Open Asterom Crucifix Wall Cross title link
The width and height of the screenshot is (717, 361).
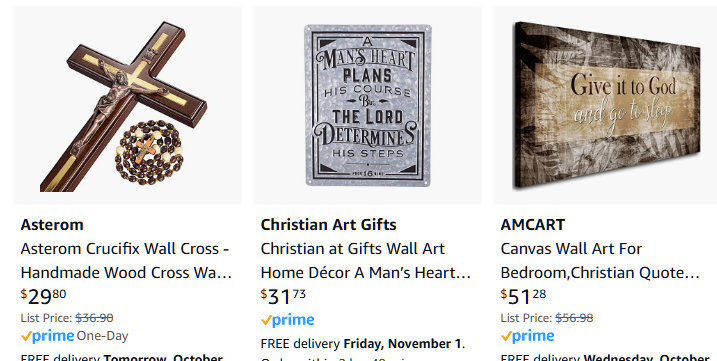126,260
